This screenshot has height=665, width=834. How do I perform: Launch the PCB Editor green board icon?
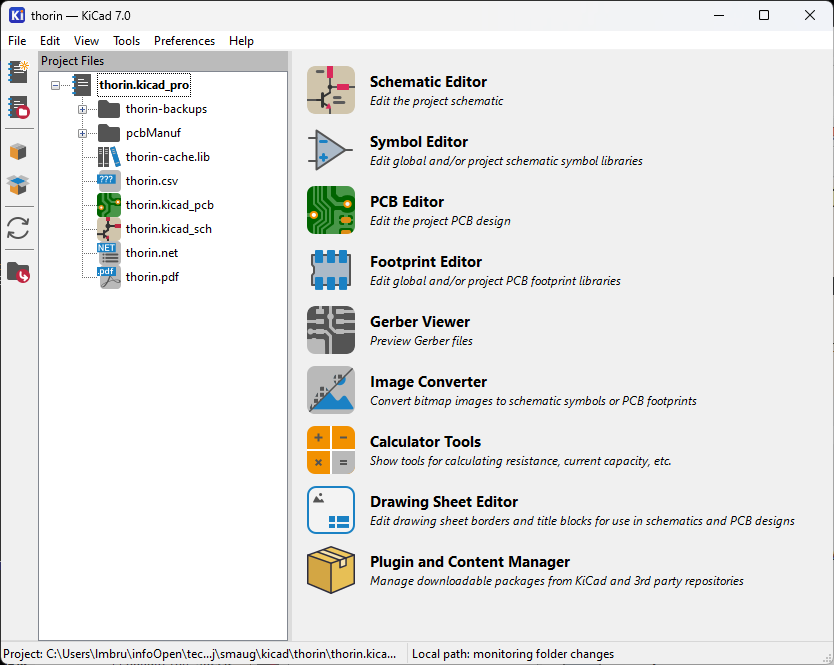point(331,210)
